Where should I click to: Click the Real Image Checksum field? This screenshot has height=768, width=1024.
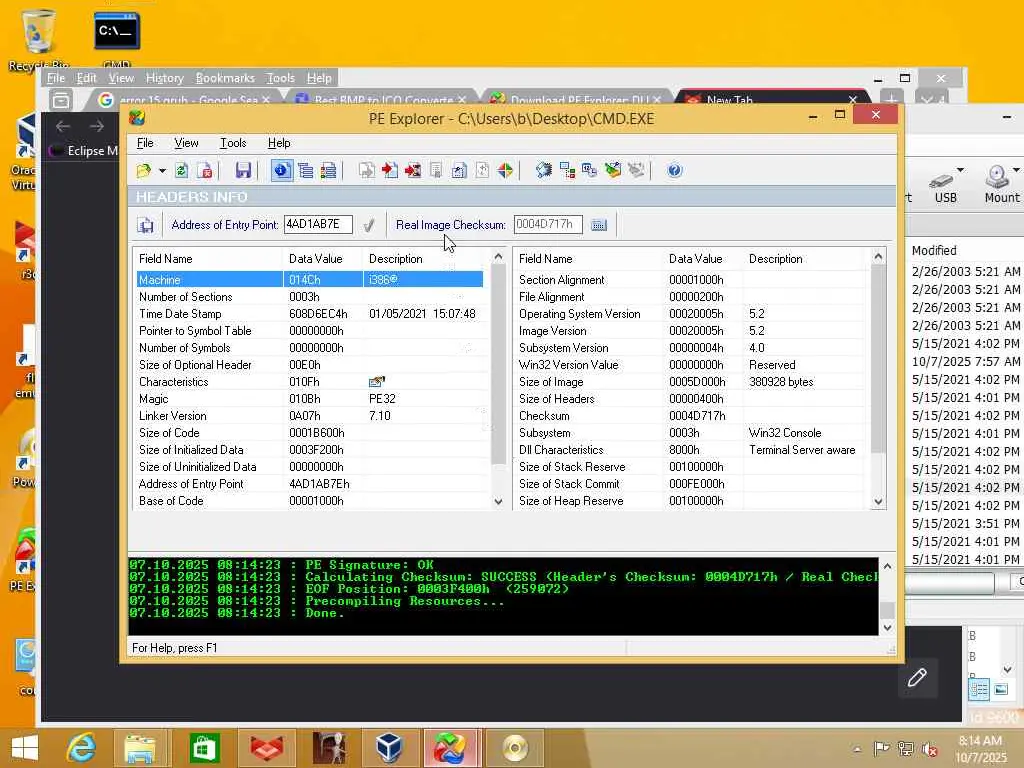[x=547, y=225]
